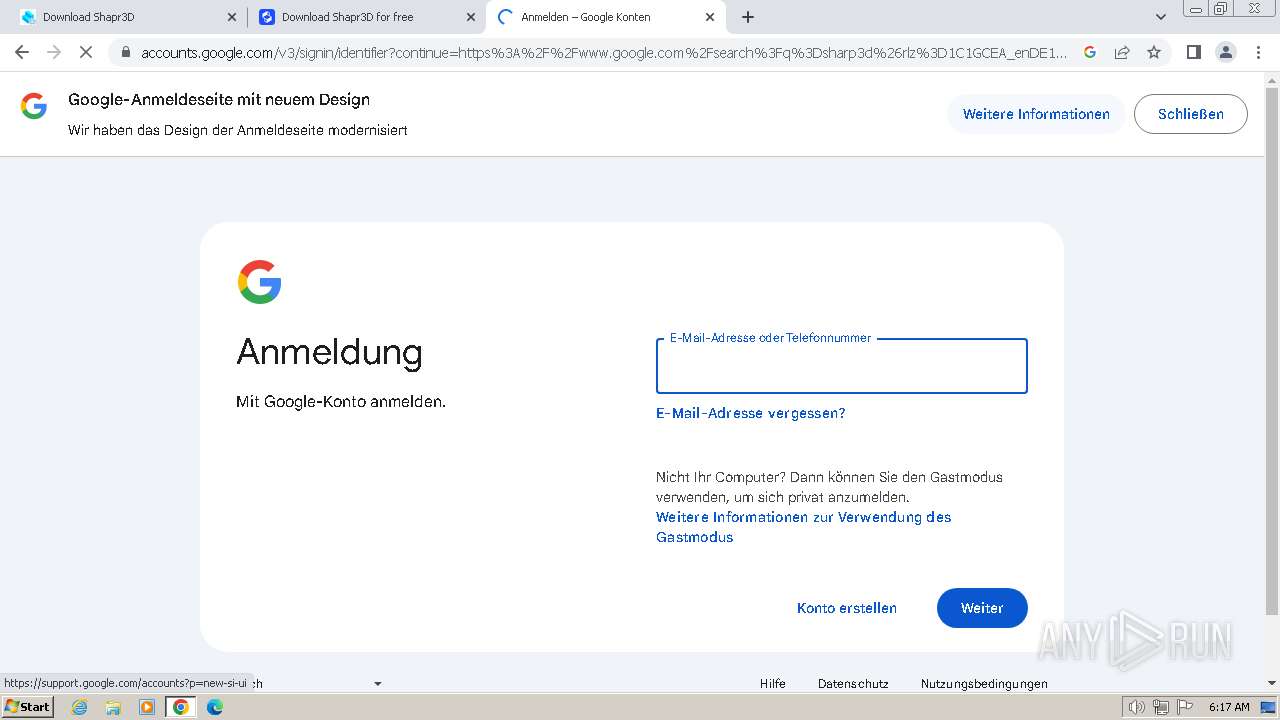The height and width of the screenshot is (720, 1280).
Task: Go back to the previous page
Action: 22,52
